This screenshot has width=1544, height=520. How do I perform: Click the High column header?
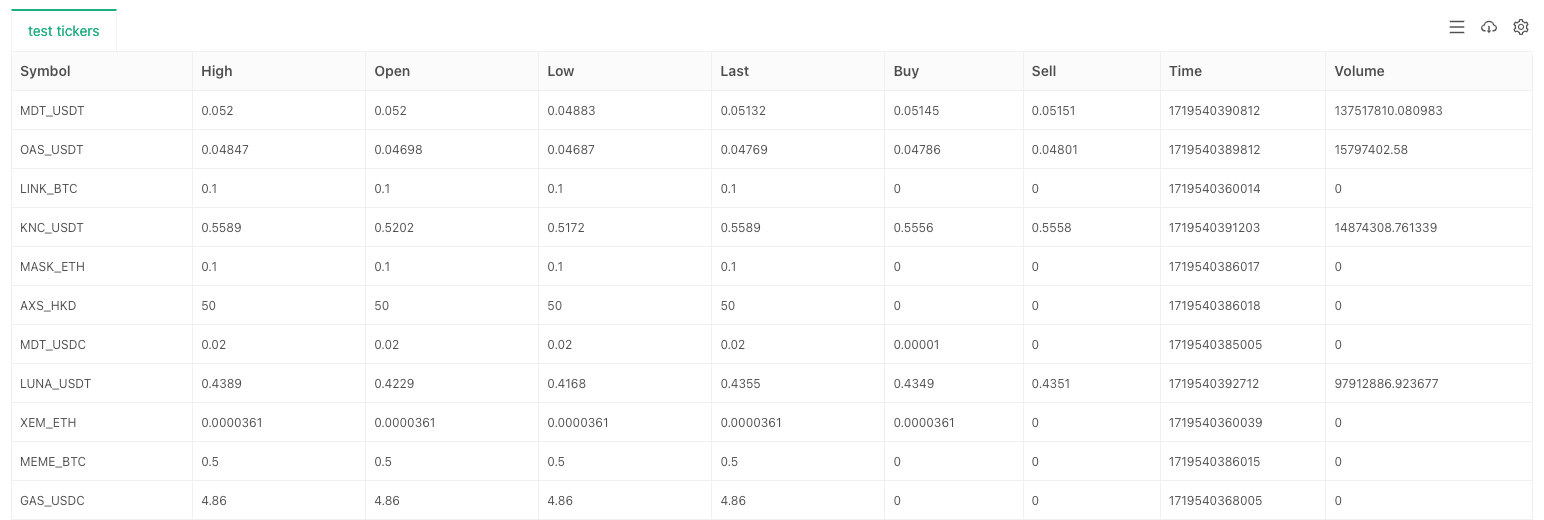pyautogui.click(x=217, y=71)
